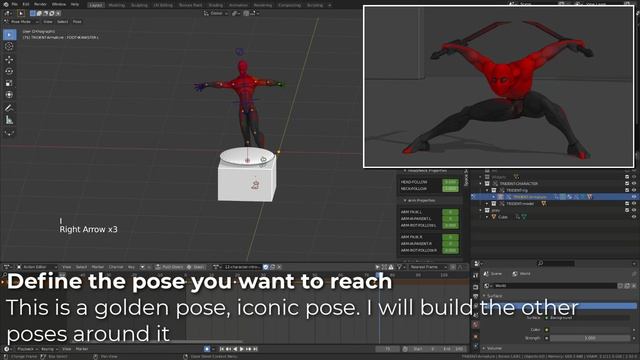Select the Scale tool

9,83
